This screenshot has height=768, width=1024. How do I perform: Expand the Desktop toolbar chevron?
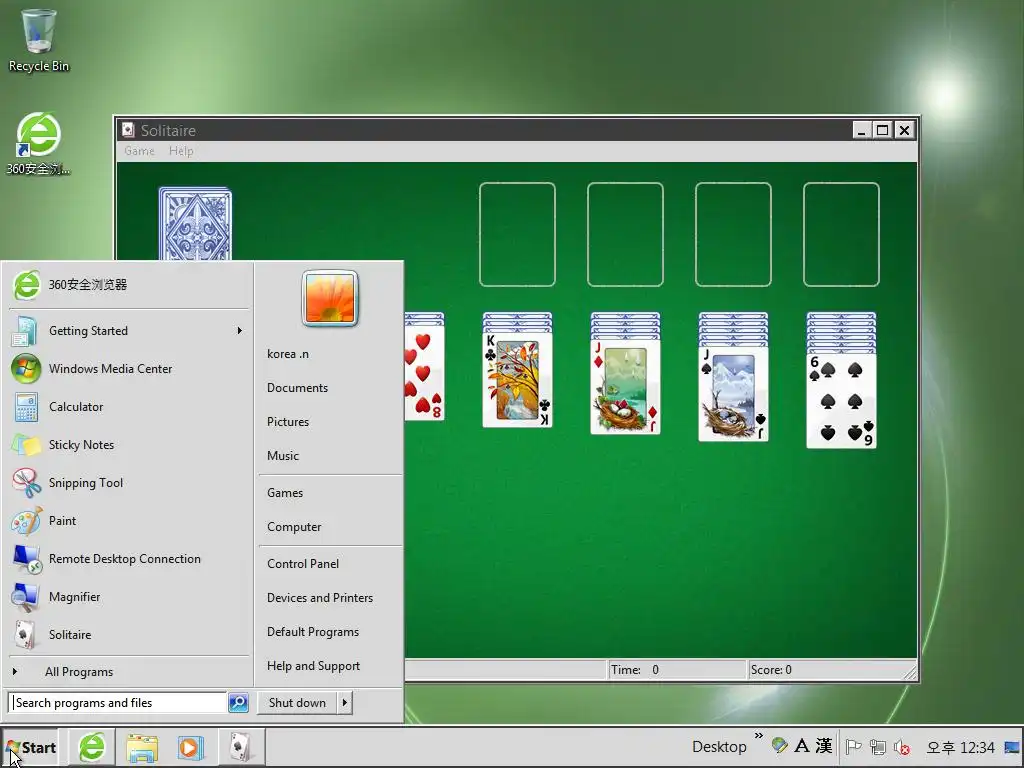[758, 736]
